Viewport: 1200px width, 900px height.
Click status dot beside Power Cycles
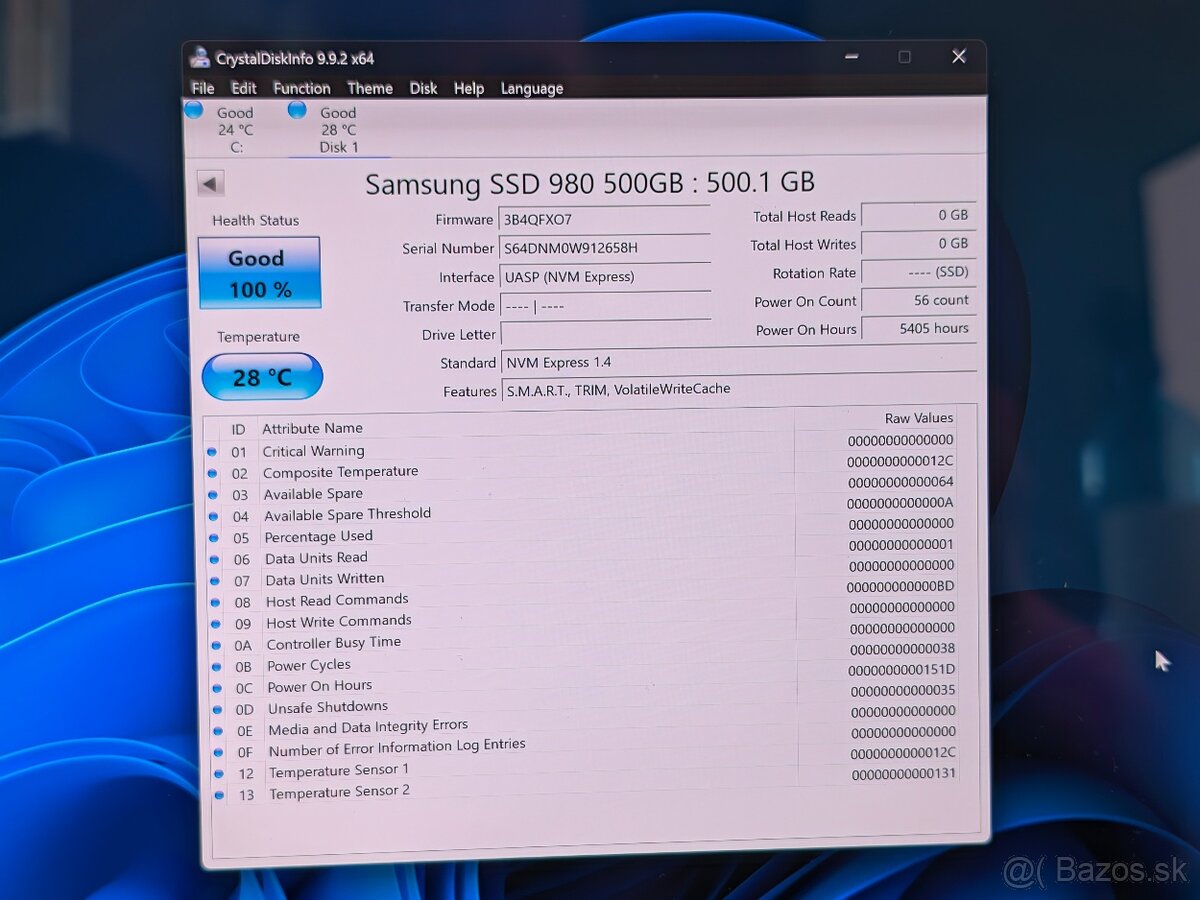pos(215,667)
